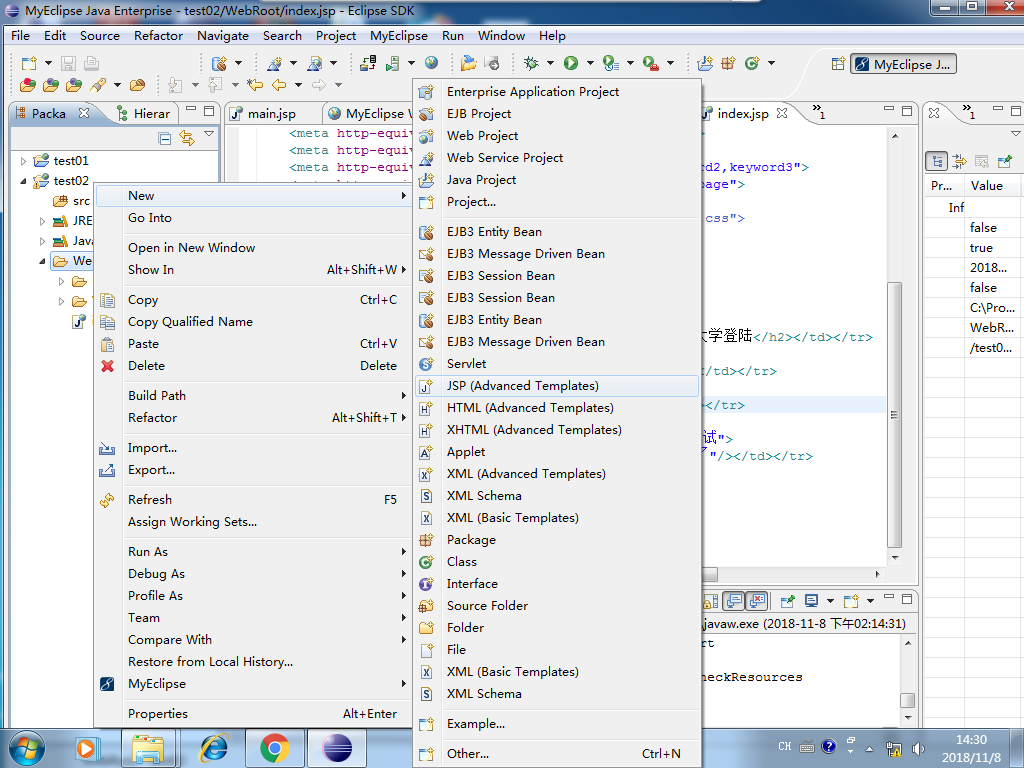This screenshot has width=1024, height=768.
Task: Click the Print icon in the toolbar
Action: click(91, 63)
